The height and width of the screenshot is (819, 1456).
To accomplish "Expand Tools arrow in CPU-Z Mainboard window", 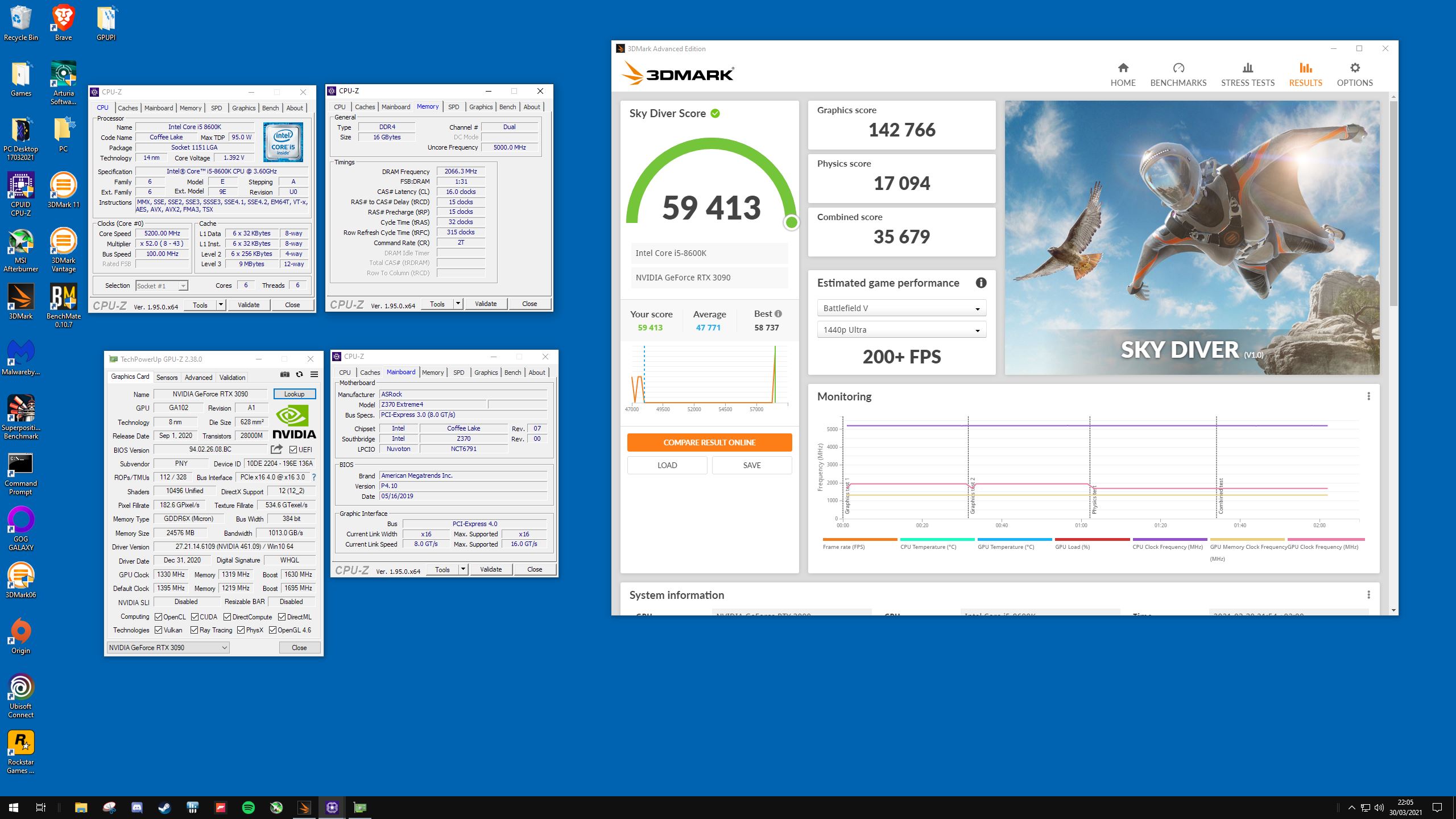I will click(x=463, y=569).
